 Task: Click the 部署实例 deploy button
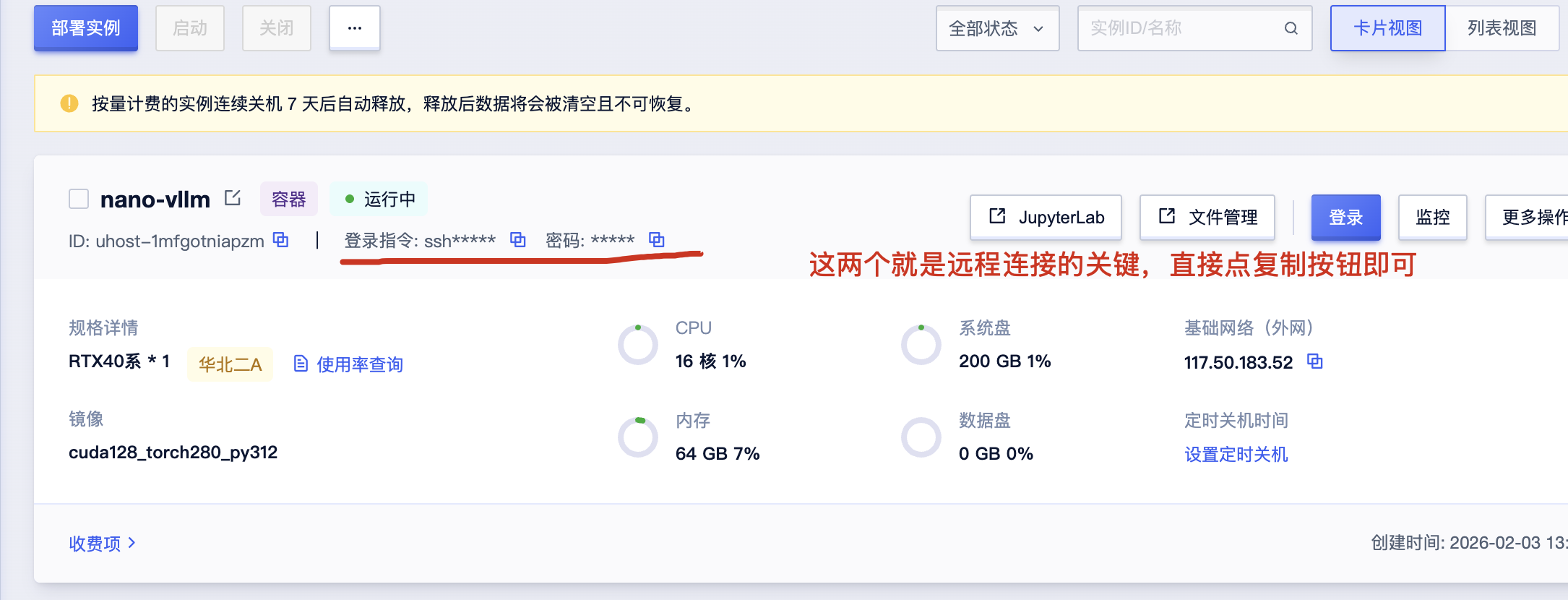point(85,28)
